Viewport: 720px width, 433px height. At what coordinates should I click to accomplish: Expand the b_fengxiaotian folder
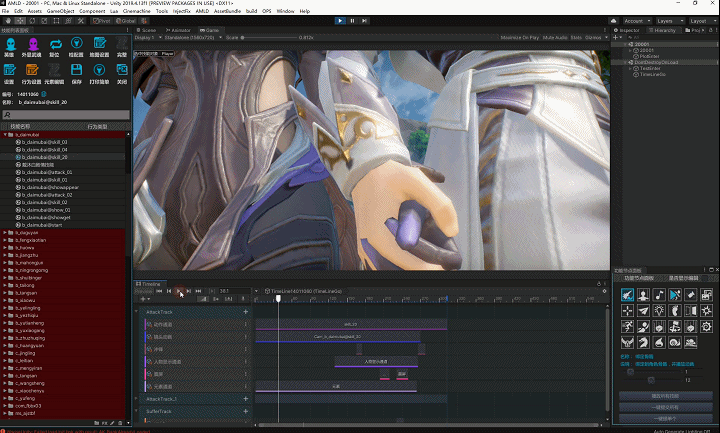coord(5,240)
